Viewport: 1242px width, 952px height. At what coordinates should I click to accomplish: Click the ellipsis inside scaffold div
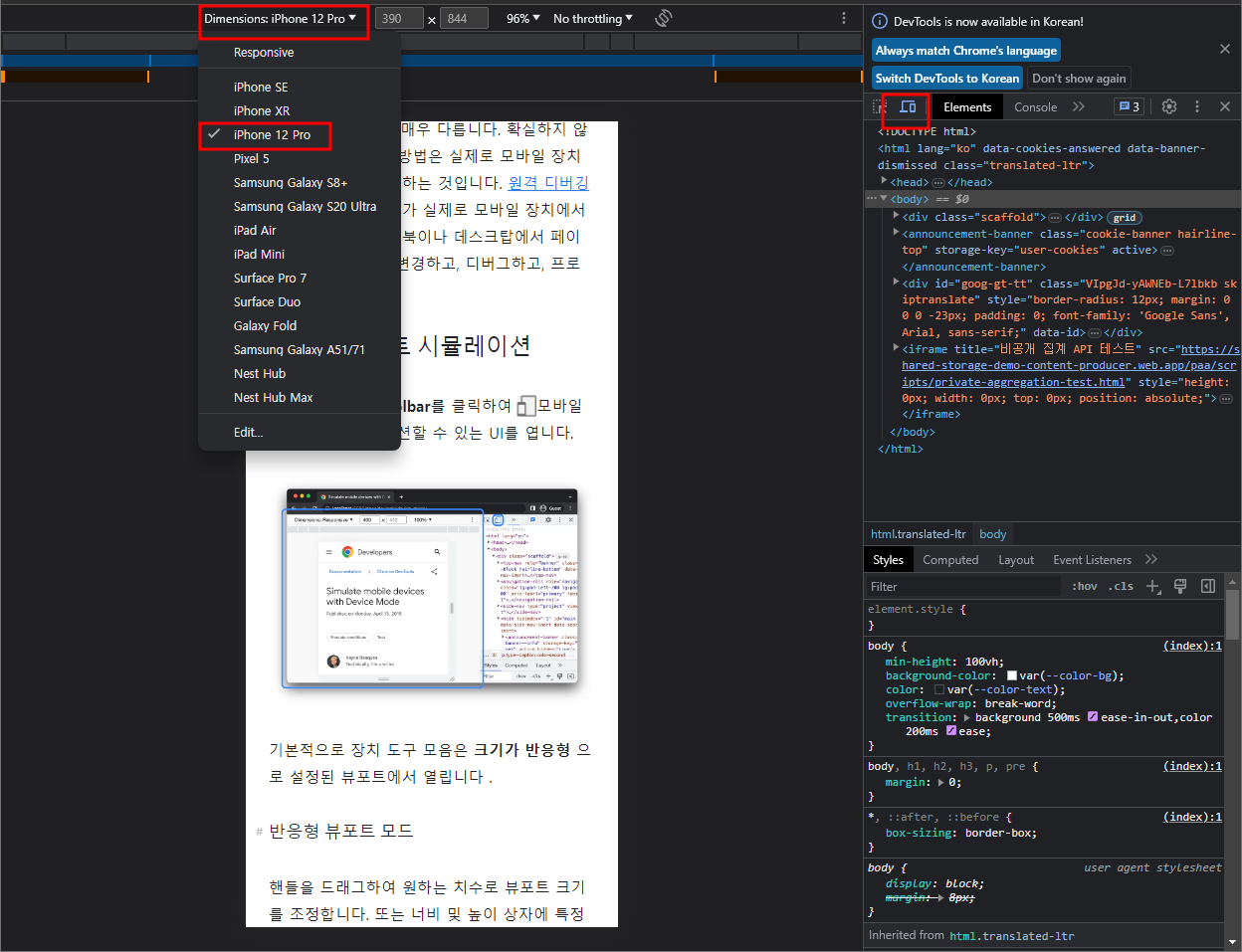tap(1055, 217)
